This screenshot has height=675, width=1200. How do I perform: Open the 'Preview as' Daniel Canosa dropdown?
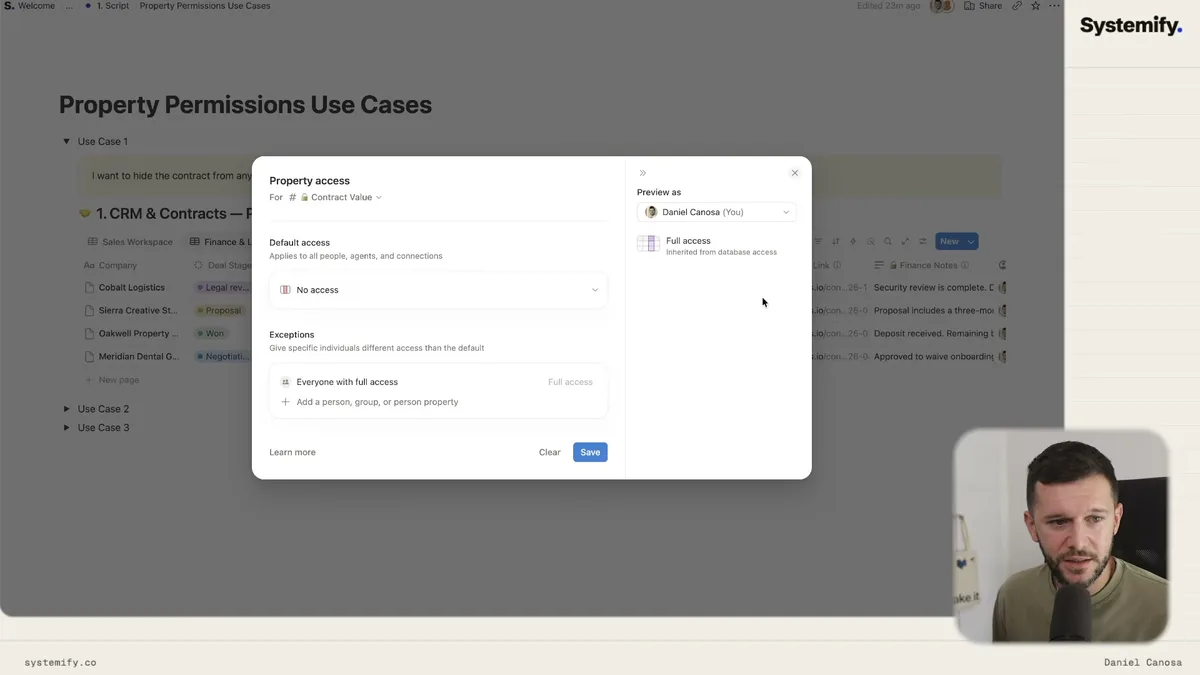point(716,212)
